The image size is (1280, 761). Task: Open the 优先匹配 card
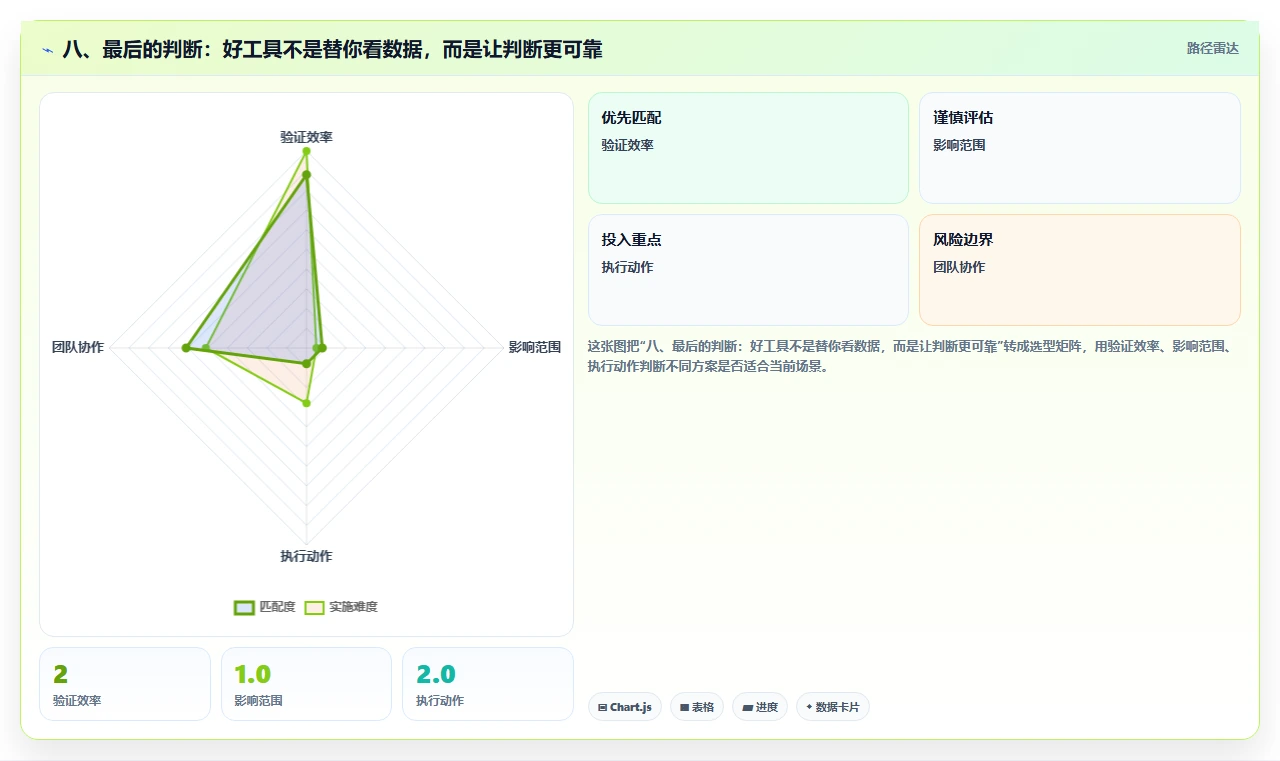tap(748, 148)
